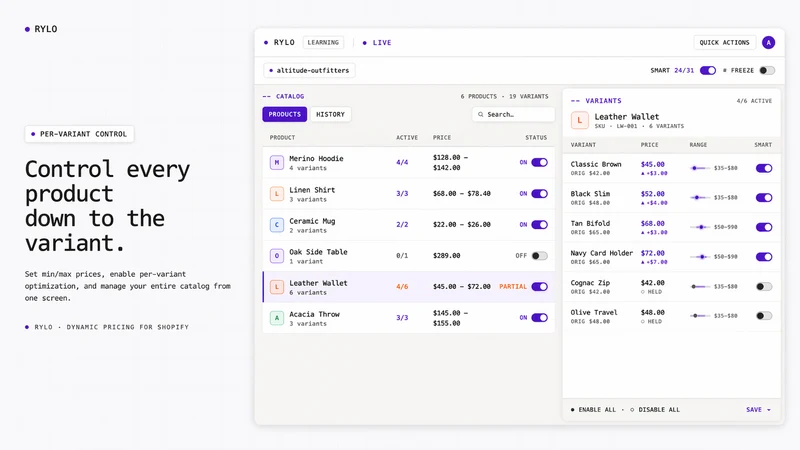The width and height of the screenshot is (800, 450).
Task: Click the Olive Travel $48.00 price
Action: [653, 312]
